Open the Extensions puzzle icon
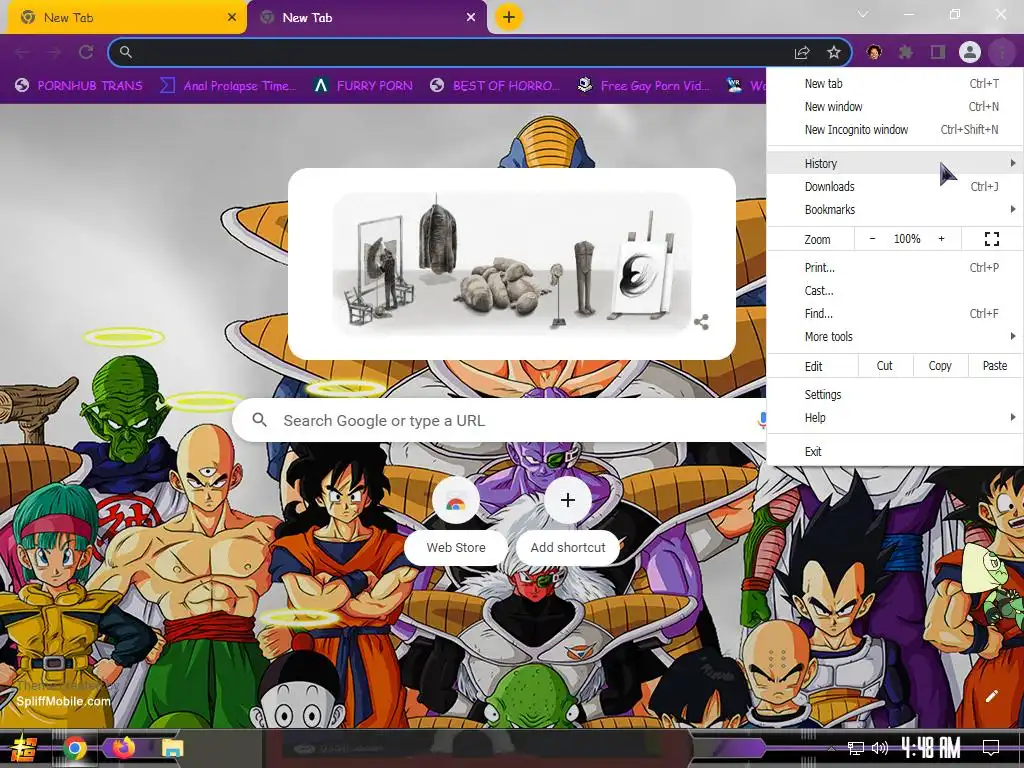 pos(906,52)
